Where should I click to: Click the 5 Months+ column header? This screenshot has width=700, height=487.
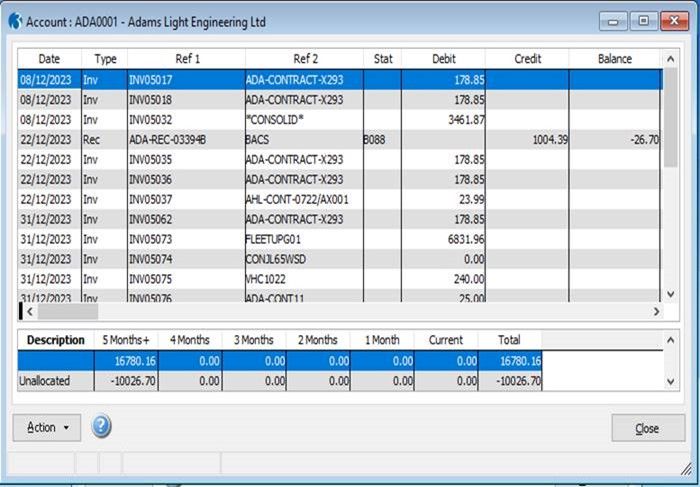[x=126, y=340]
